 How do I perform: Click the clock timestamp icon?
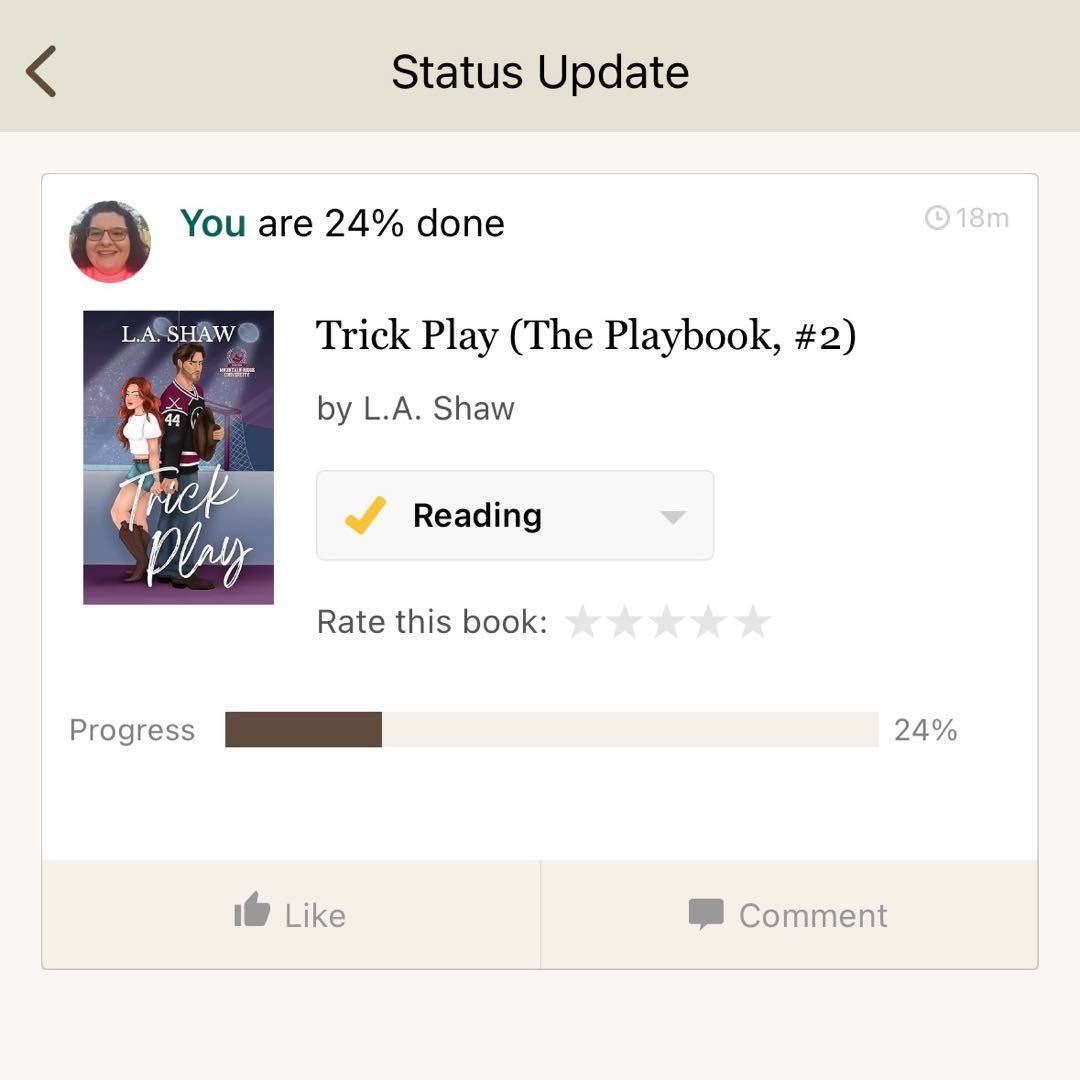pyautogui.click(x=937, y=218)
